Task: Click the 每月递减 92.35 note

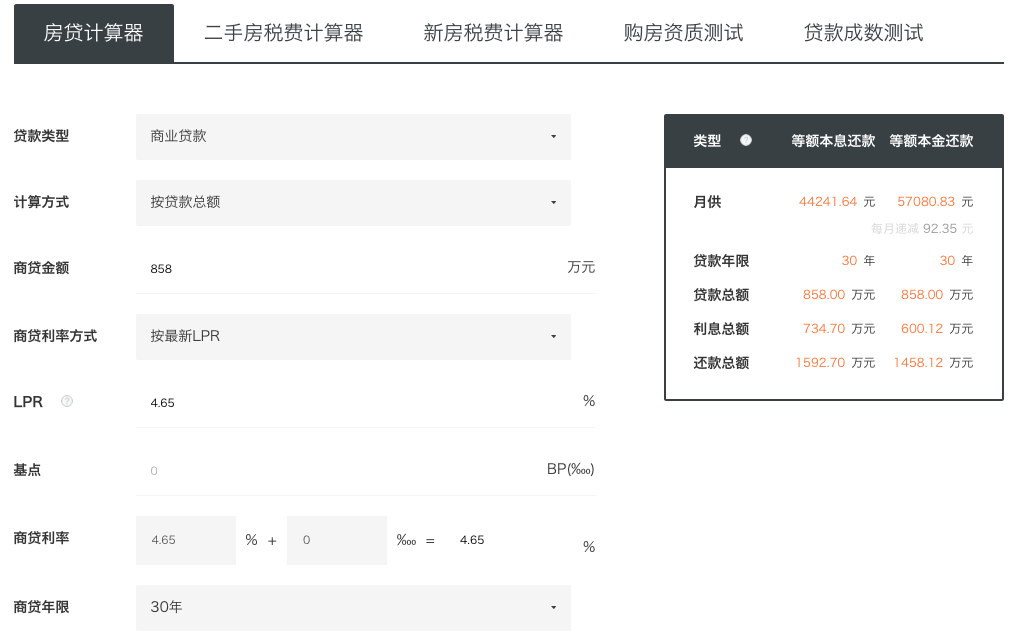Action: [921, 229]
